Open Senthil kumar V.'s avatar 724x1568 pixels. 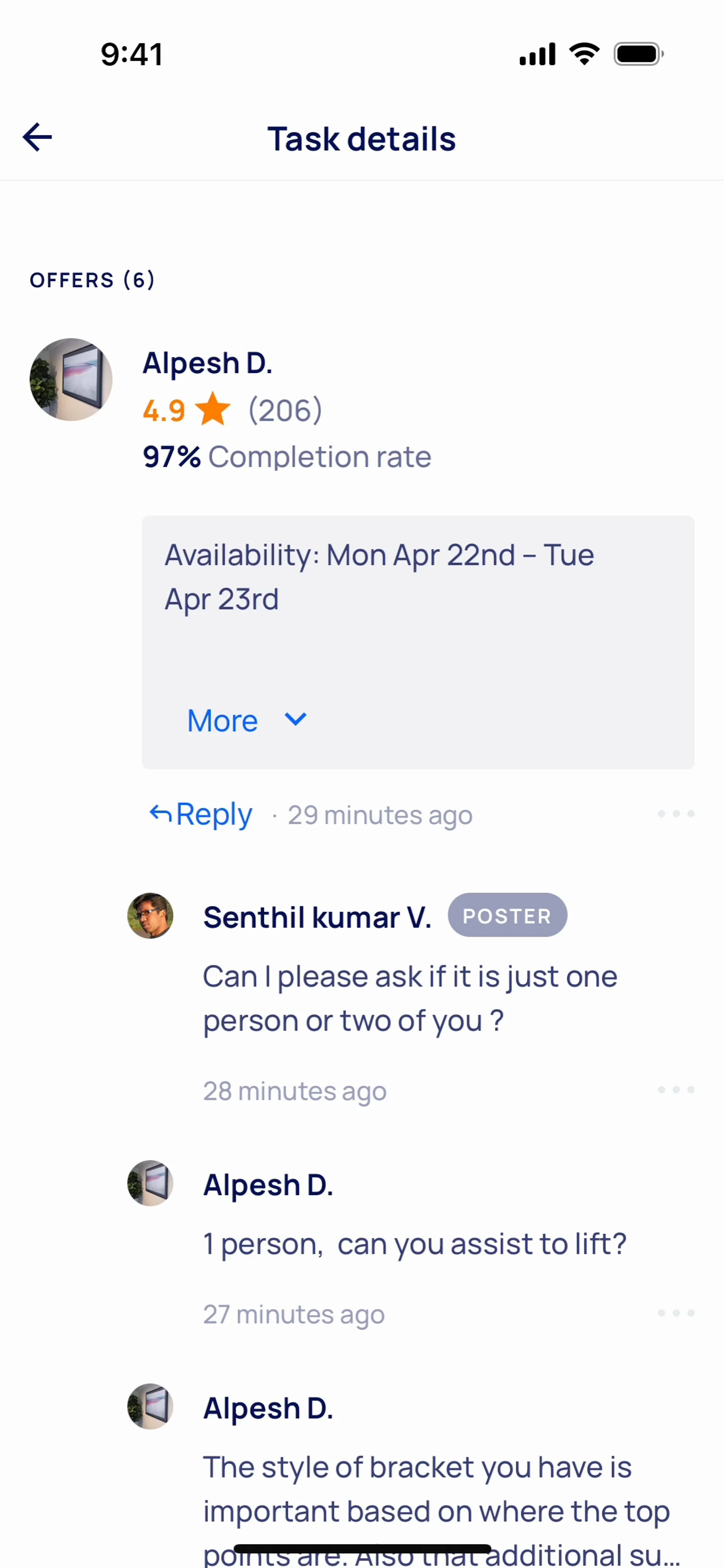150,916
